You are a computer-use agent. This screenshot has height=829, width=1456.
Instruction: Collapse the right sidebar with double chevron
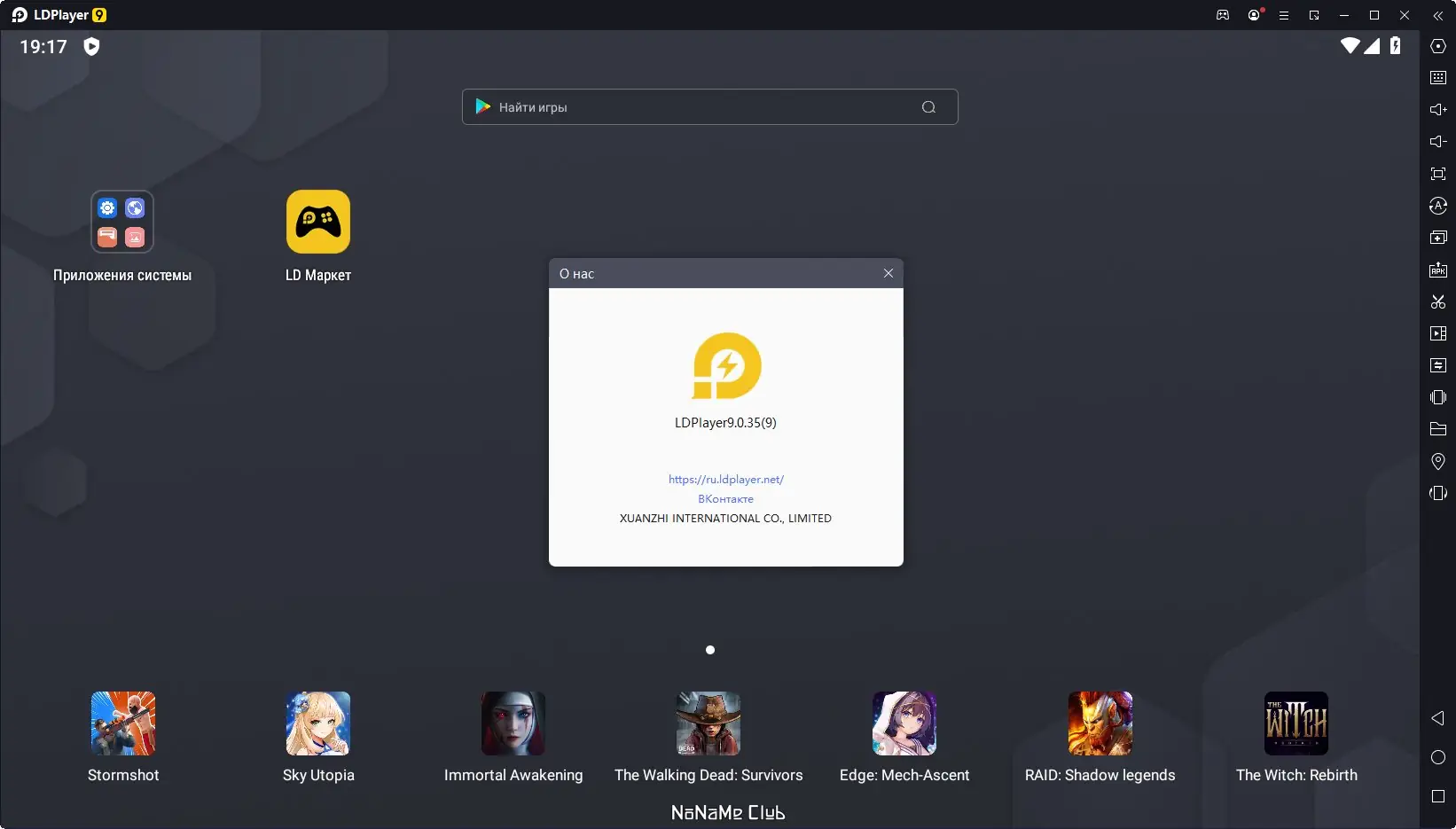[x=1438, y=15]
